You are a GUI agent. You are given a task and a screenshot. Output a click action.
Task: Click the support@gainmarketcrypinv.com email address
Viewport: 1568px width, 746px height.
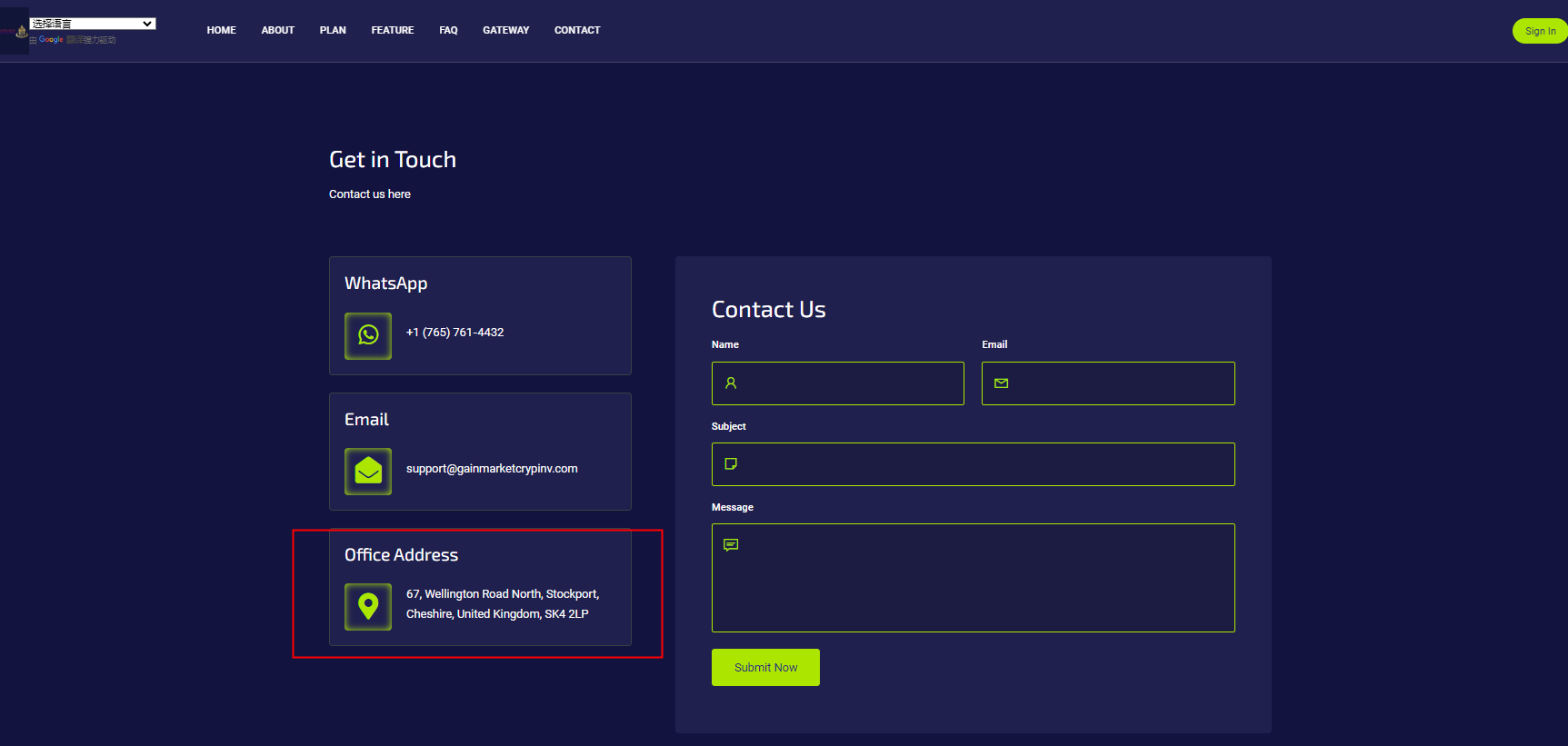click(492, 469)
